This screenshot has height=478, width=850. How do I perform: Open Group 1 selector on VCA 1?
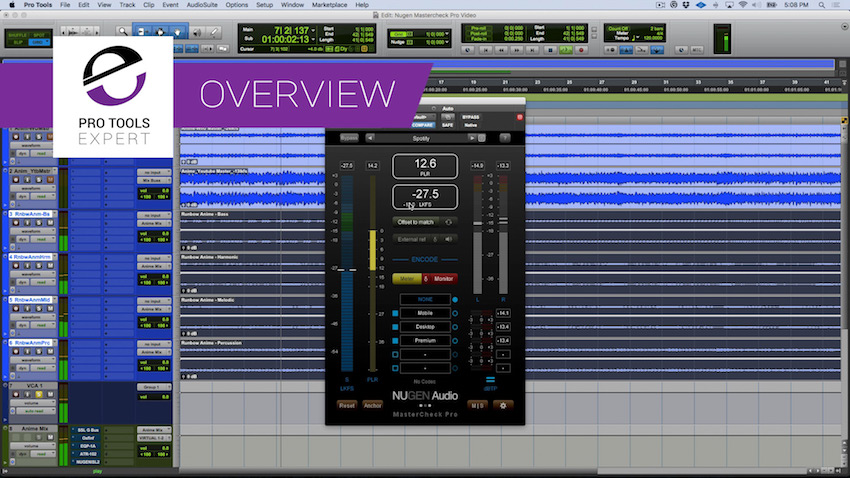pos(153,387)
